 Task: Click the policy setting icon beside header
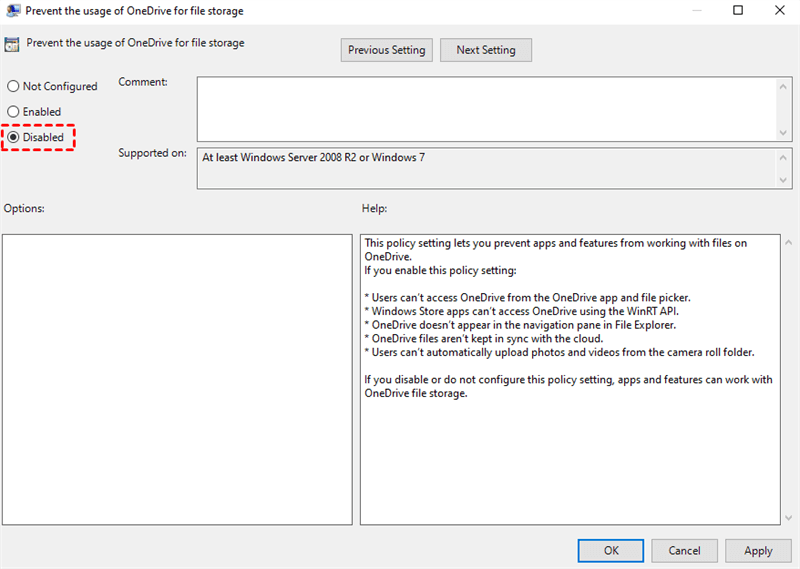tap(11, 44)
